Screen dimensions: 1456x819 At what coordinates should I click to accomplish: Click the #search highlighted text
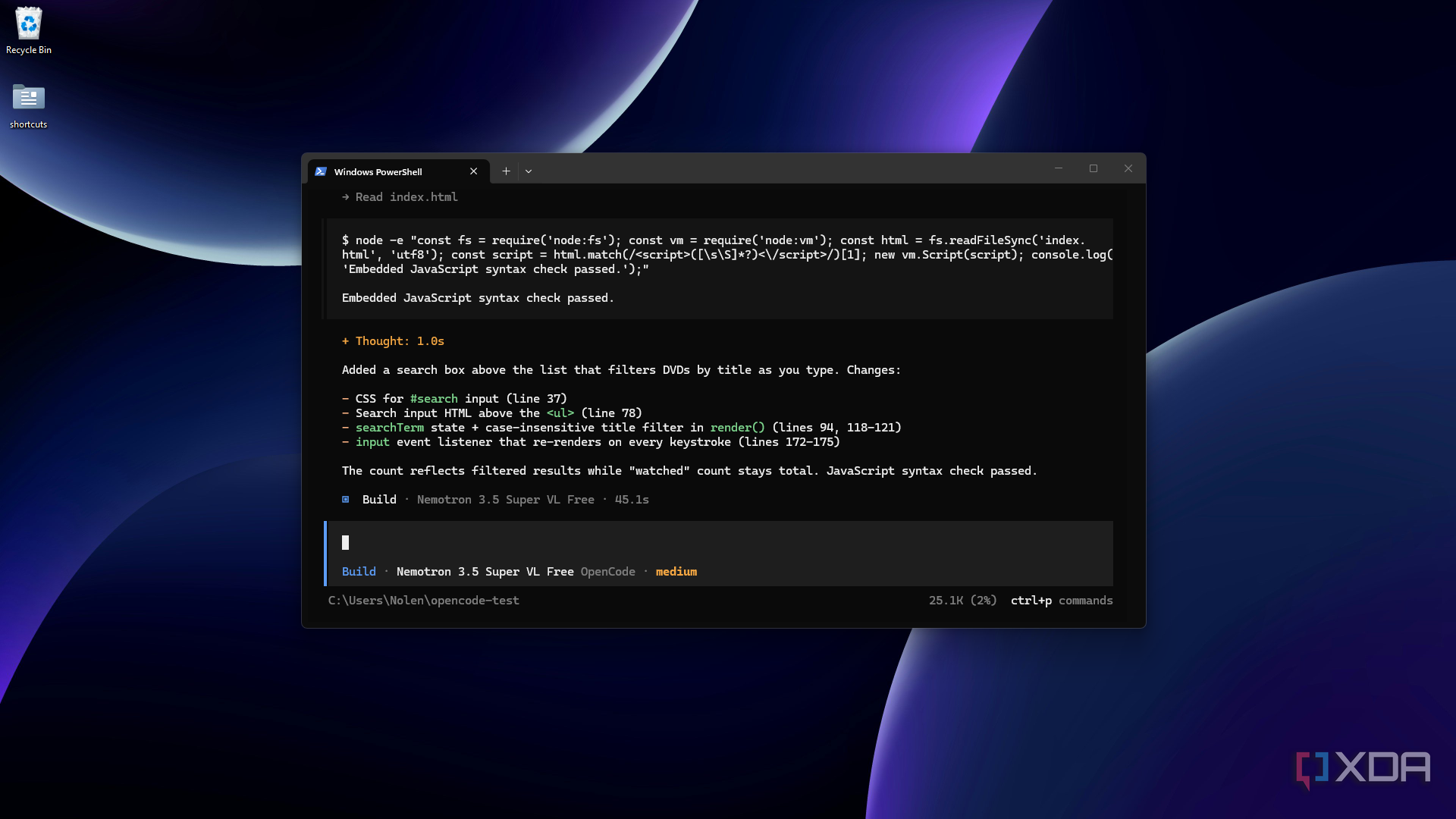tap(434, 399)
